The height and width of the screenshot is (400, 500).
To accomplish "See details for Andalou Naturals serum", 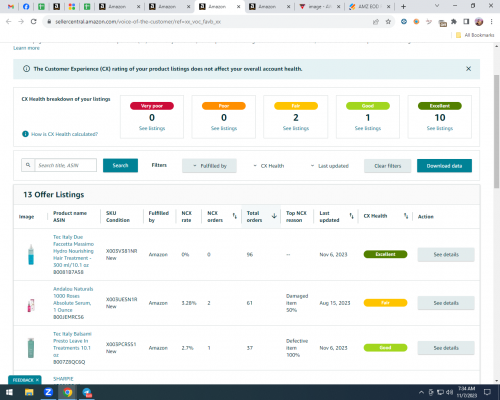I will [x=446, y=303].
